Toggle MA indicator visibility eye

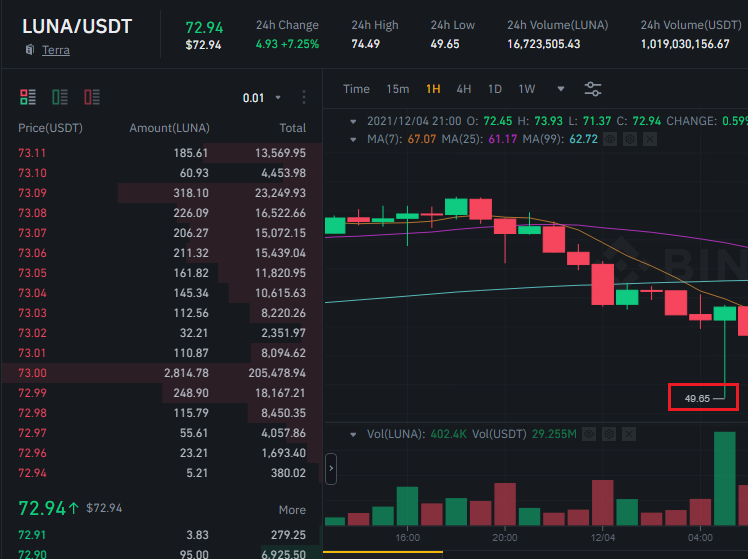pos(610,139)
